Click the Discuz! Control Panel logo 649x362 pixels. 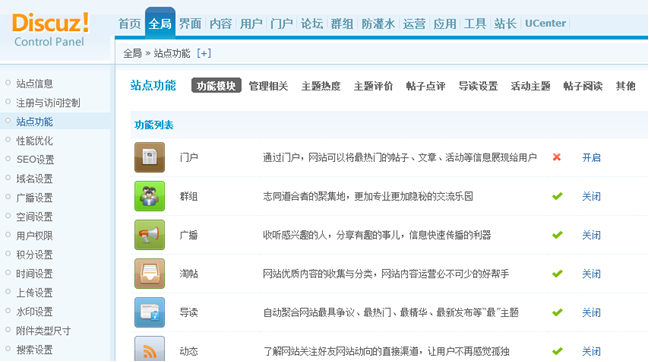point(50,29)
